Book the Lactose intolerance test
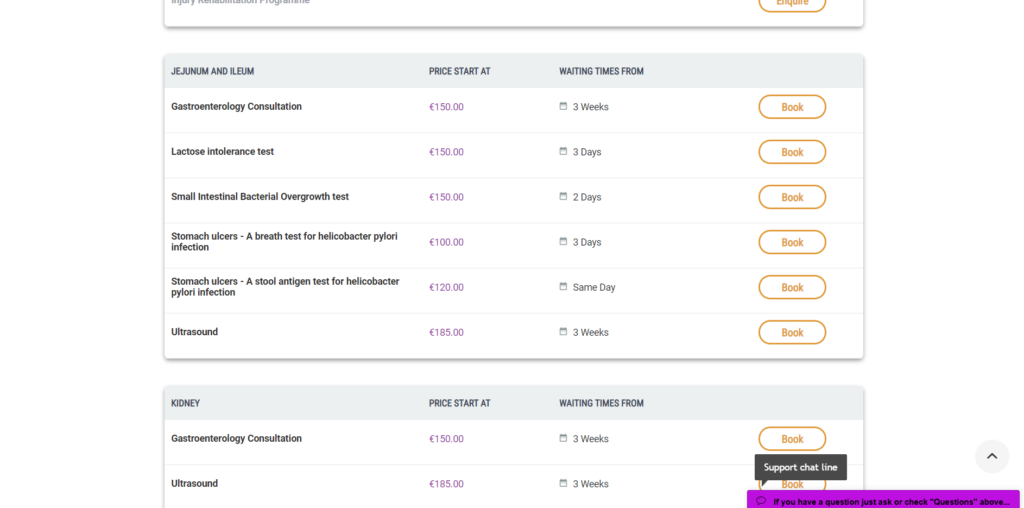The image size is (1024, 508). [792, 152]
